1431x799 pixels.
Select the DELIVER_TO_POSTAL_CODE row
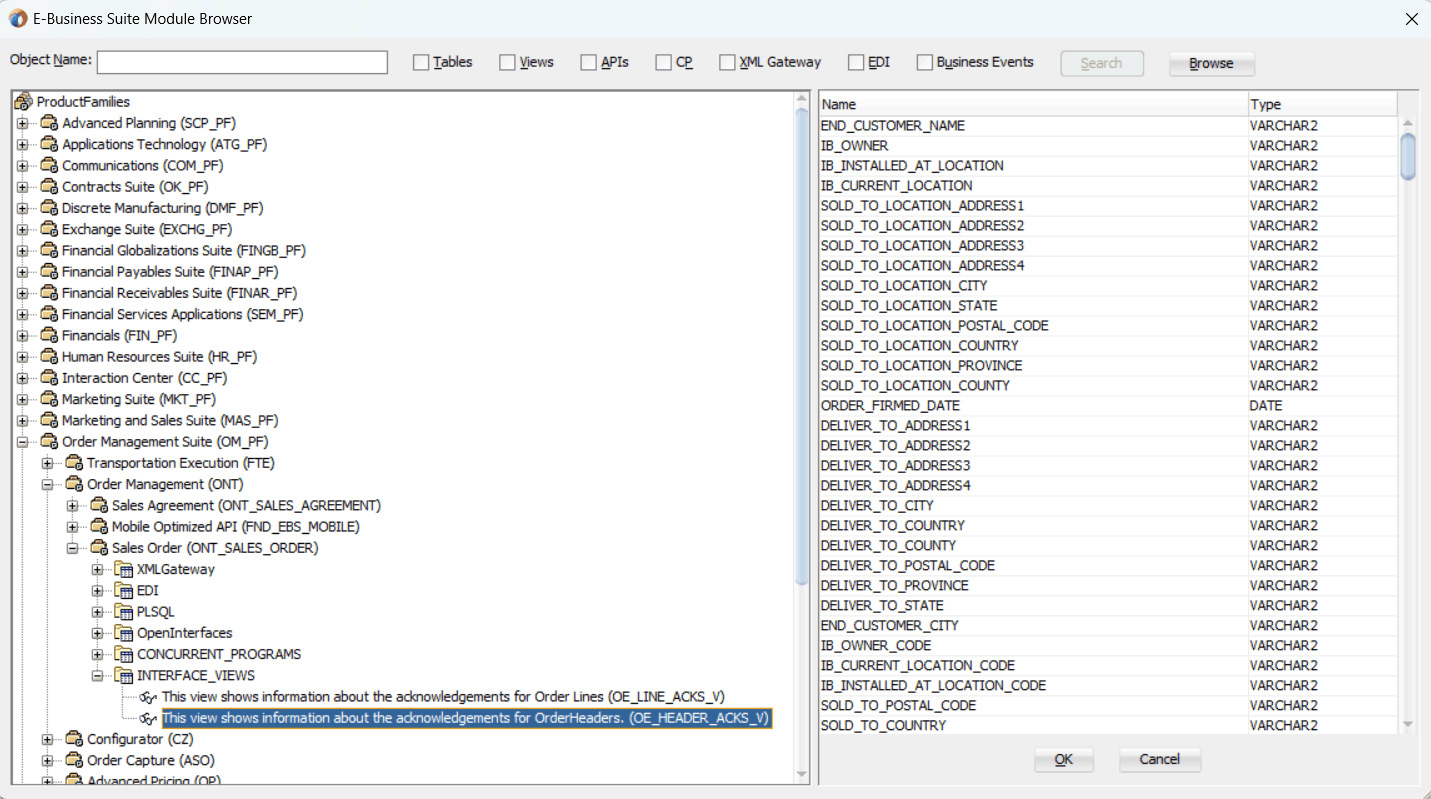pyautogui.click(x=1108, y=566)
